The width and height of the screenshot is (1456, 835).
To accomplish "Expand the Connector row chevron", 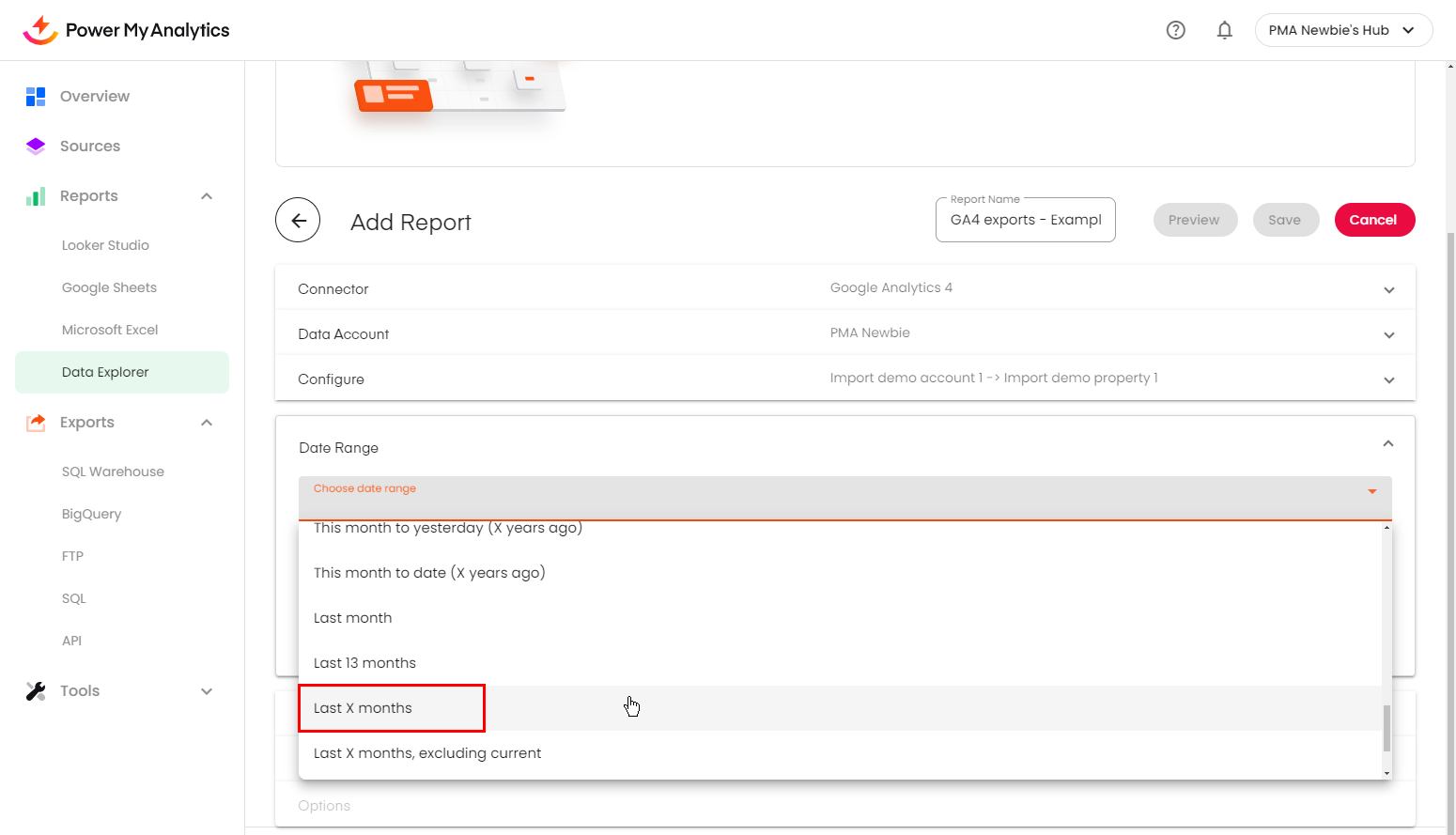I will click(1388, 290).
